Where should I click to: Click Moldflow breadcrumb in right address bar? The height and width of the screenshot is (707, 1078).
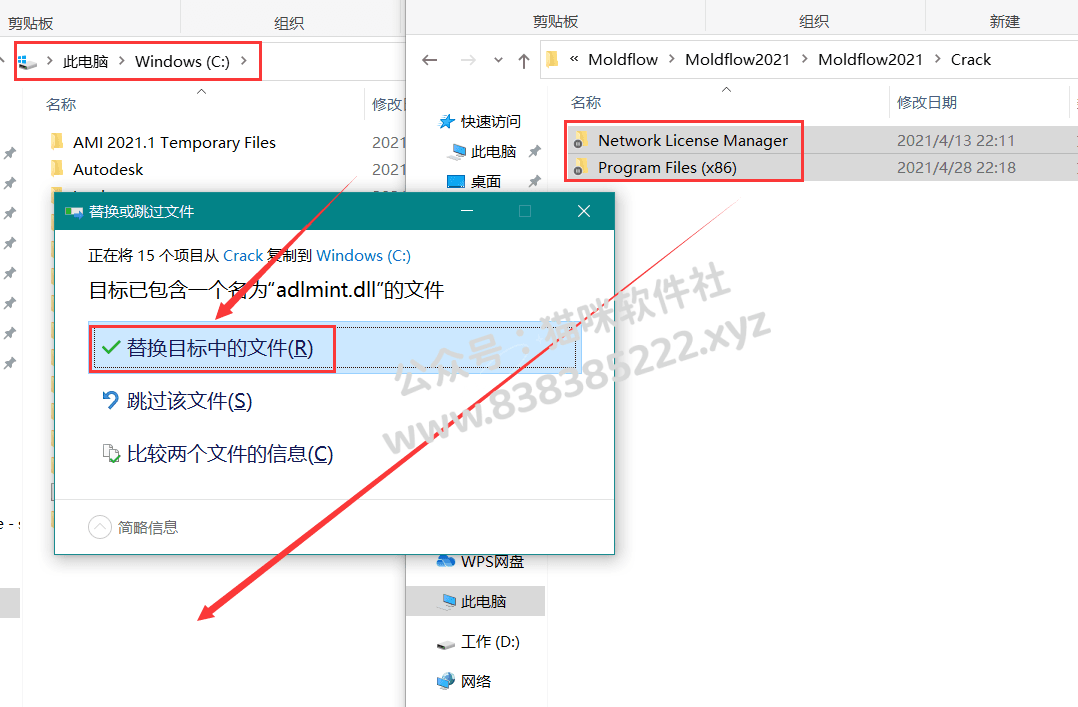pos(623,60)
